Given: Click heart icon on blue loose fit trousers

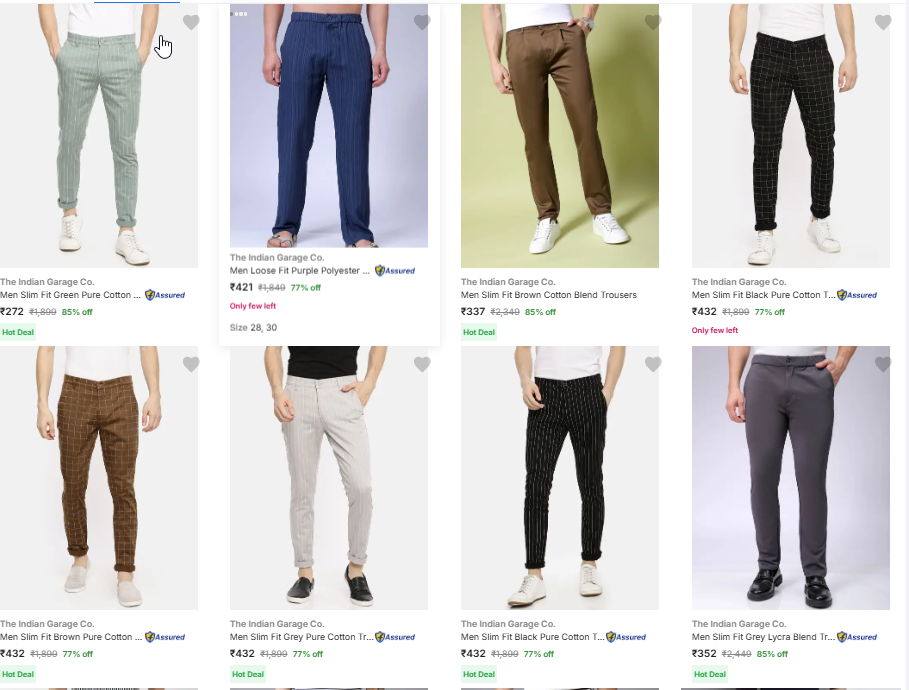Looking at the screenshot, I should click(x=422, y=22).
